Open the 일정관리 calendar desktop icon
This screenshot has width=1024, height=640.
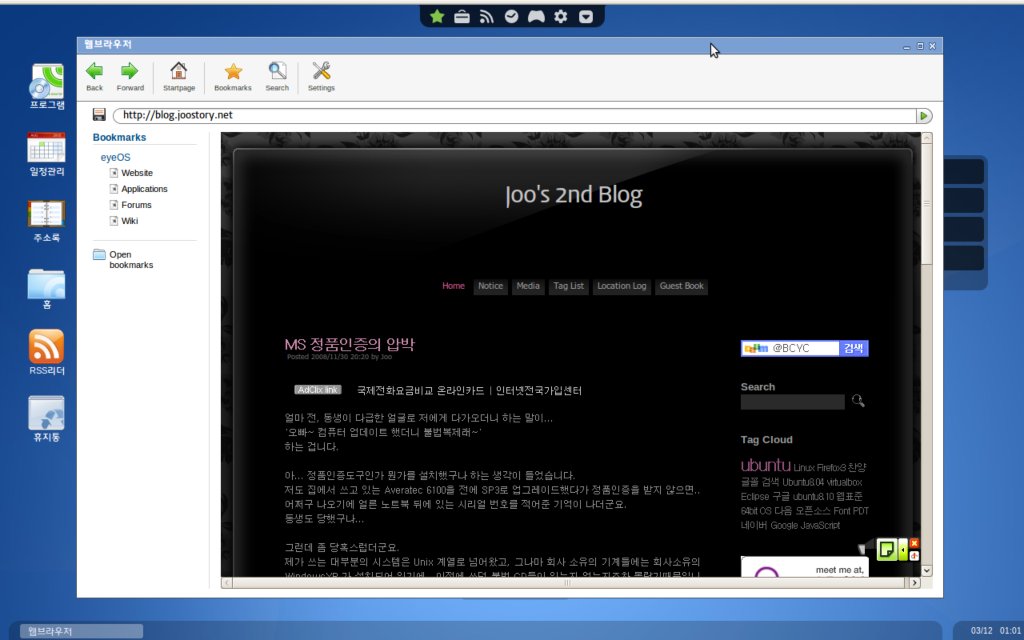point(46,154)
